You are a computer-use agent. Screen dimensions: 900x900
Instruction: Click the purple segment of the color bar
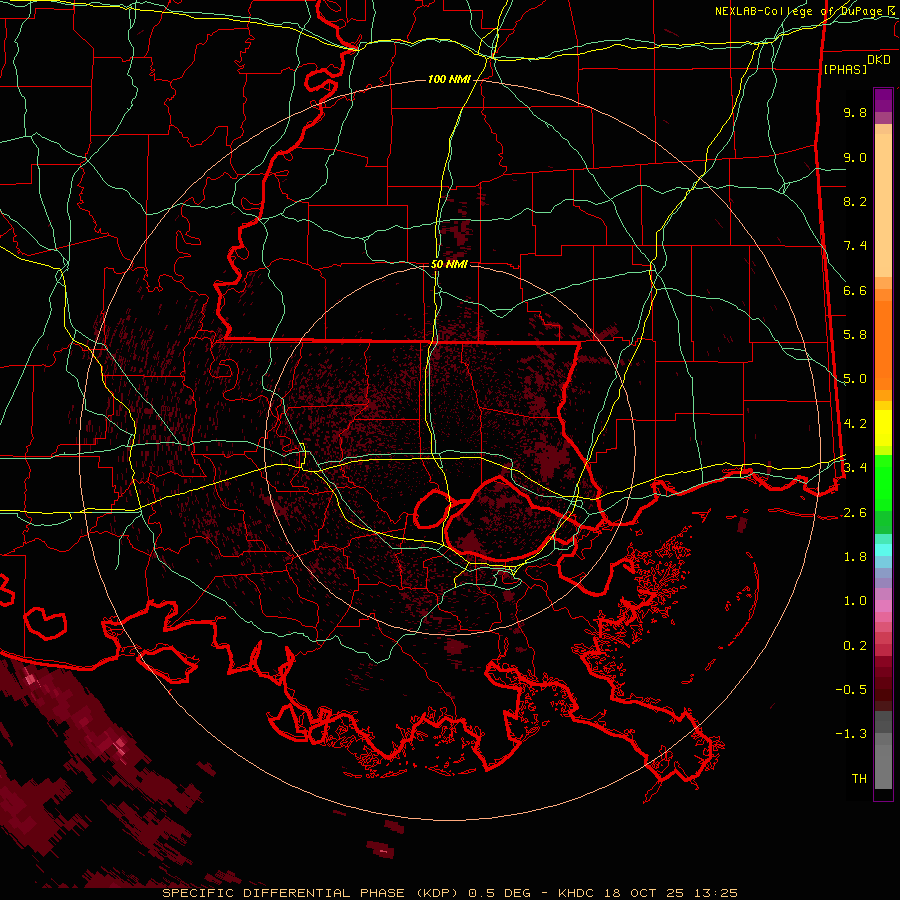883,100
